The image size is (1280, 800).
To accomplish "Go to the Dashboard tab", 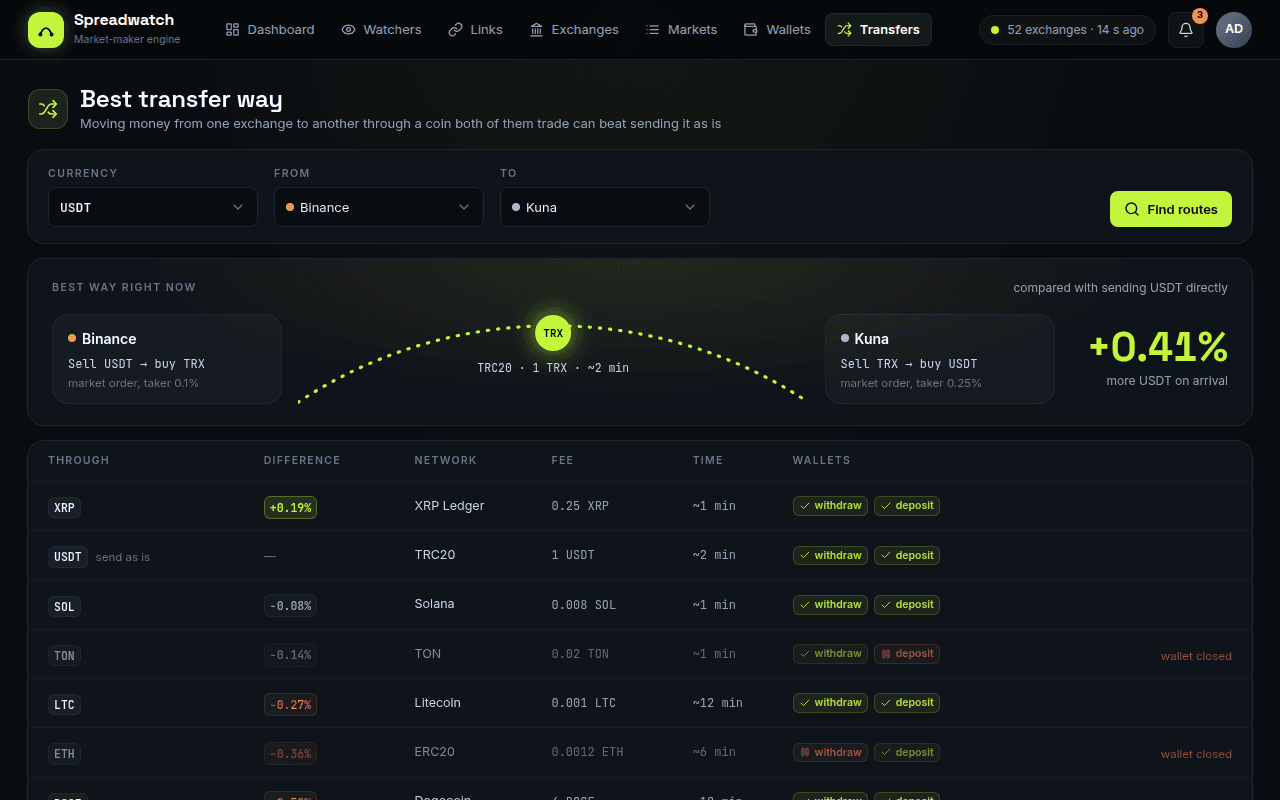I will [270, 30].
